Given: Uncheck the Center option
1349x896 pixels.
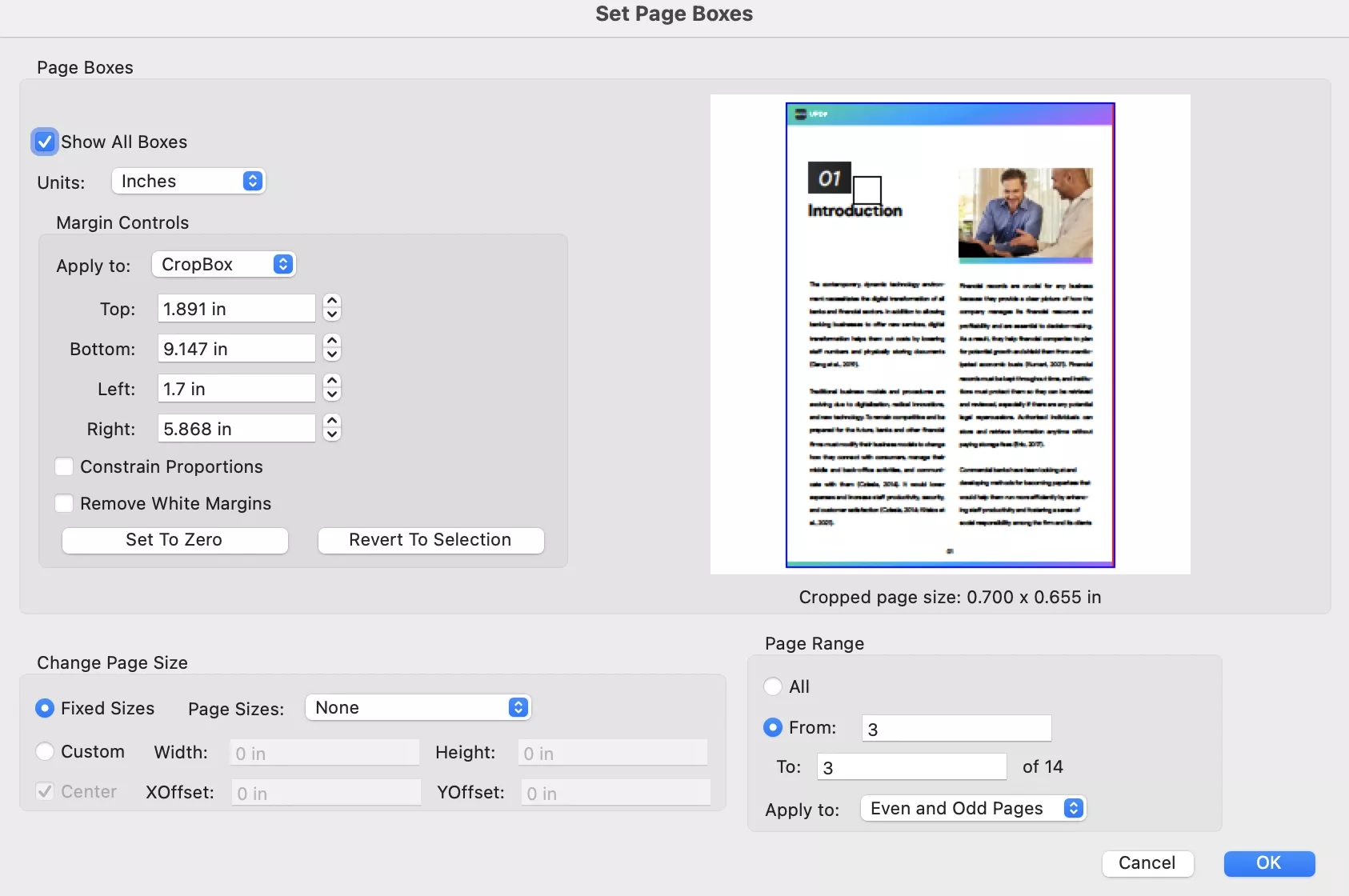Looking at the screenshot, I should 45,791.
